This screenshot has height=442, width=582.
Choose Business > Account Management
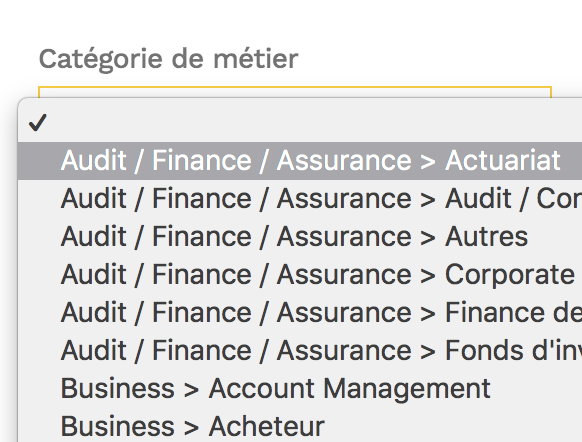(300, 388)
